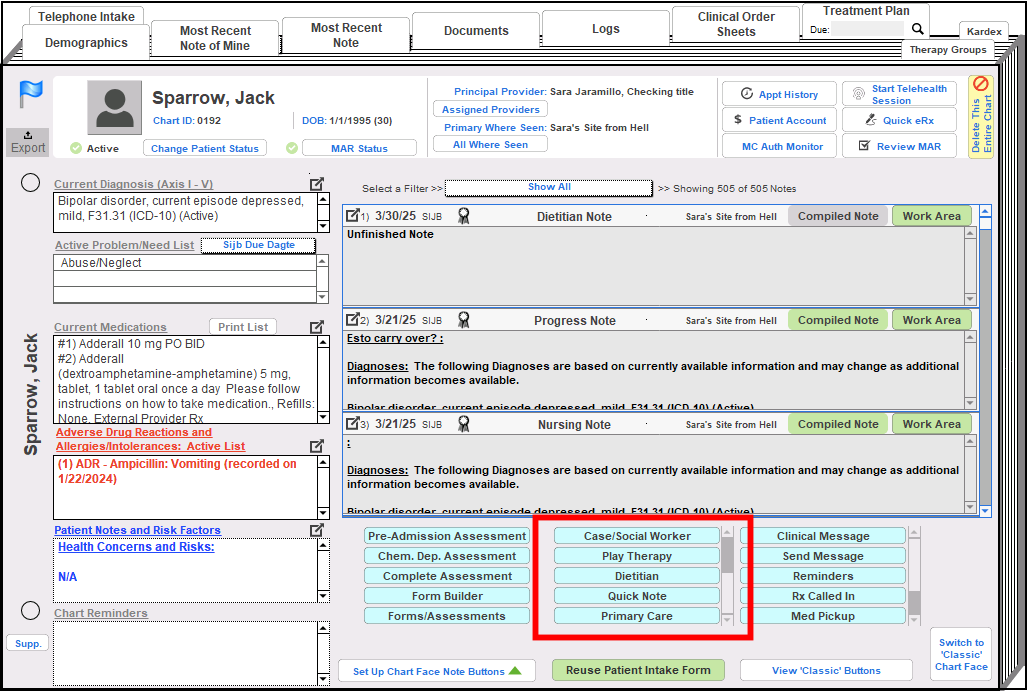The height and width of the screenshot is (691, 1028).
Task: Open the Telephone Intake tab
Action: 86,16
